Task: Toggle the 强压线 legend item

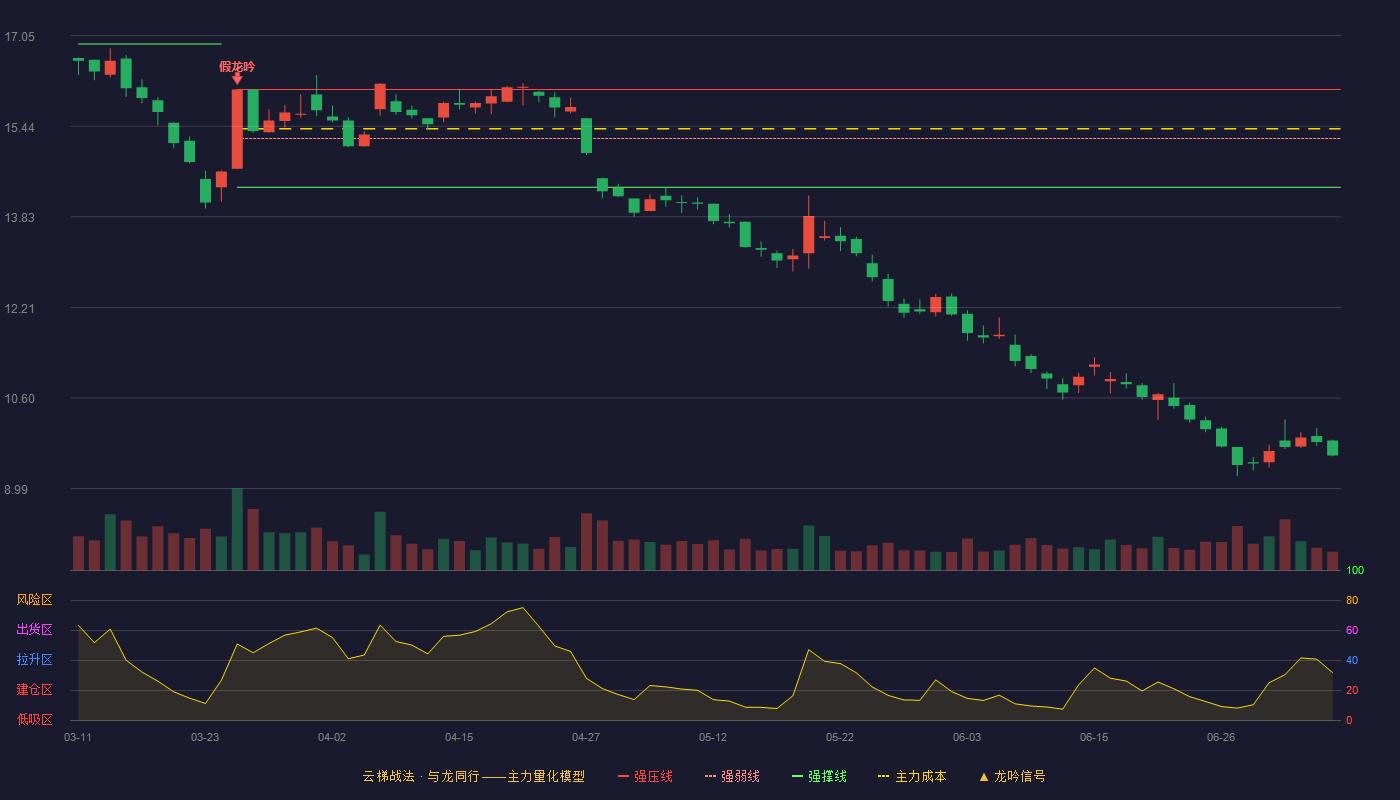Action: click(645, 776)
